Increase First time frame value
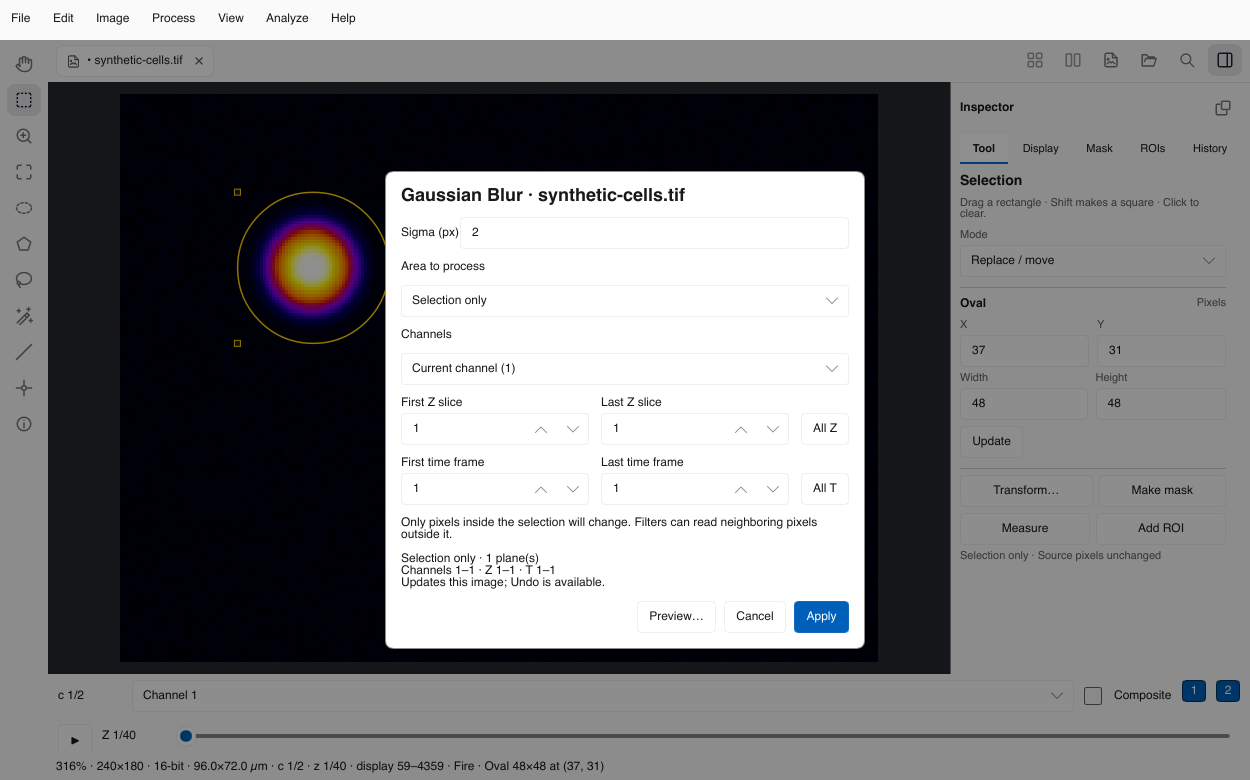The image size is (1250, 780). click(541, 489)
